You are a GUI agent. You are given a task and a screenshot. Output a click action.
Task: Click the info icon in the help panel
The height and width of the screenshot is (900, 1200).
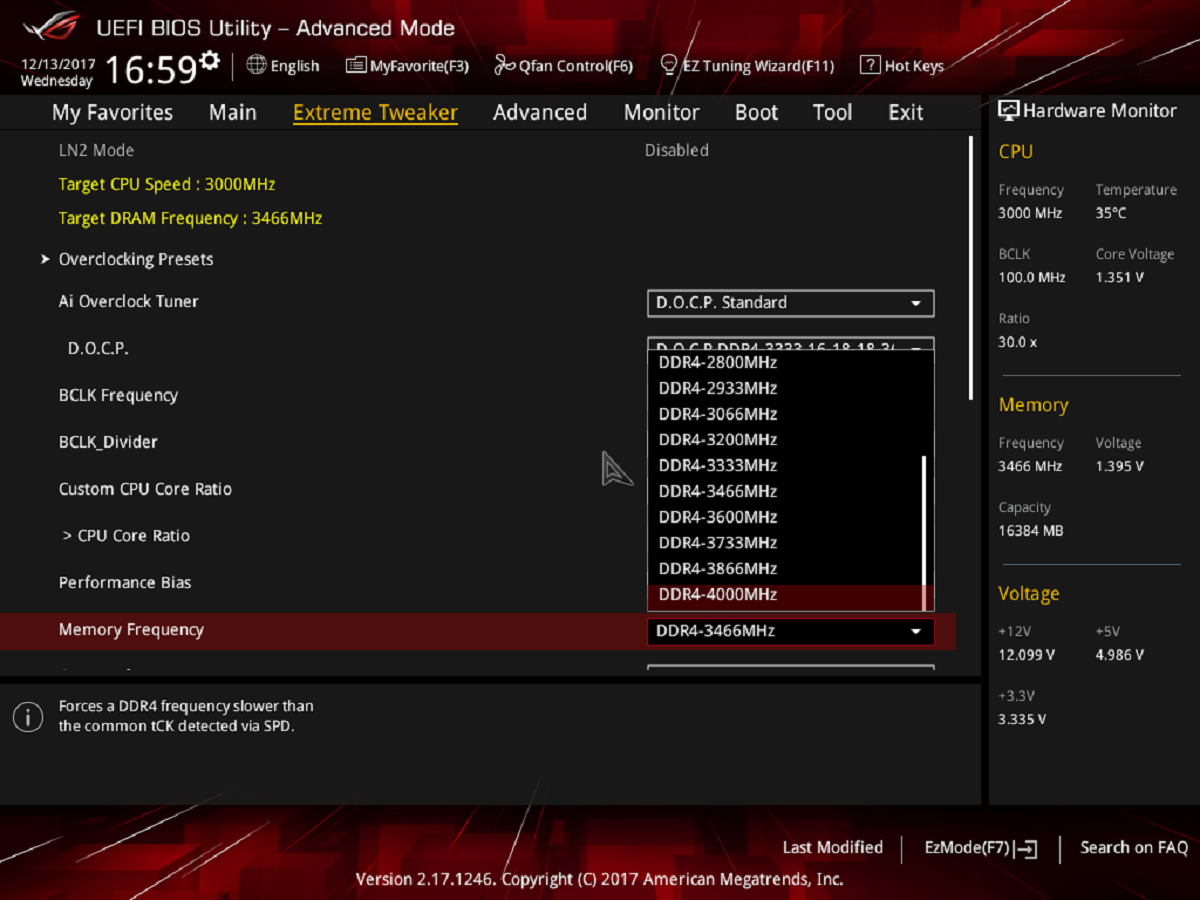[x=27, y=716]
